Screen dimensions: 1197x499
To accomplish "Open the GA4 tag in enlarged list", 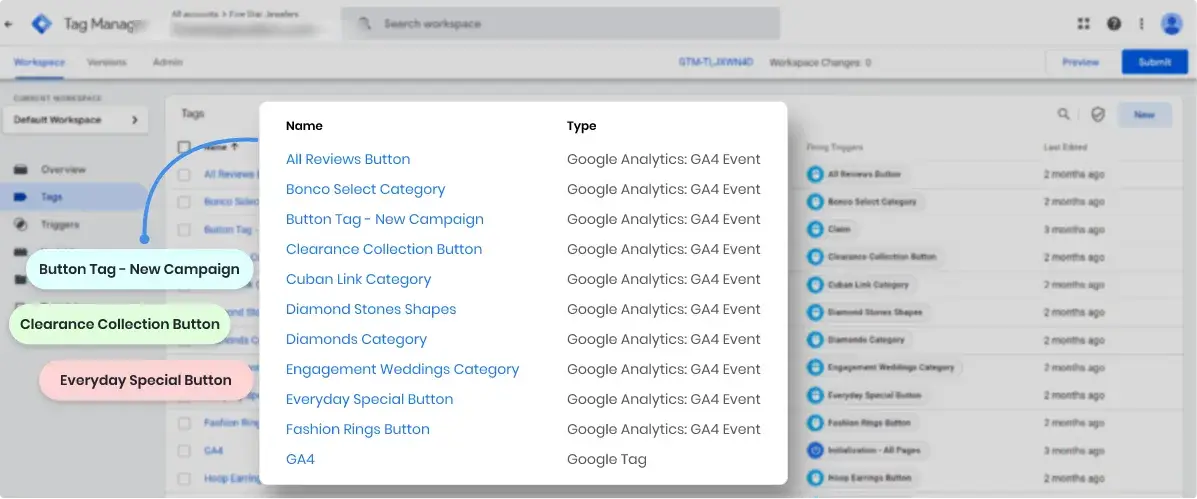I will 300,459.
